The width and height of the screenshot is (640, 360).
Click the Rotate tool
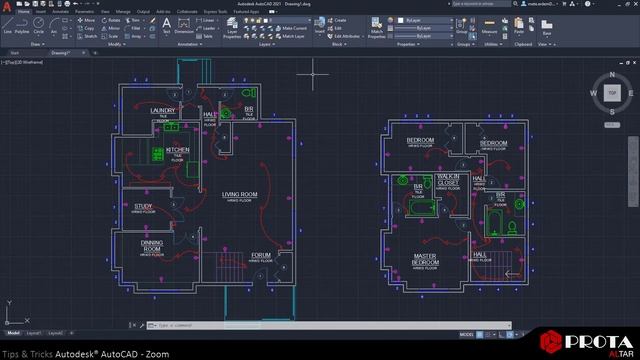pos(111,20)
